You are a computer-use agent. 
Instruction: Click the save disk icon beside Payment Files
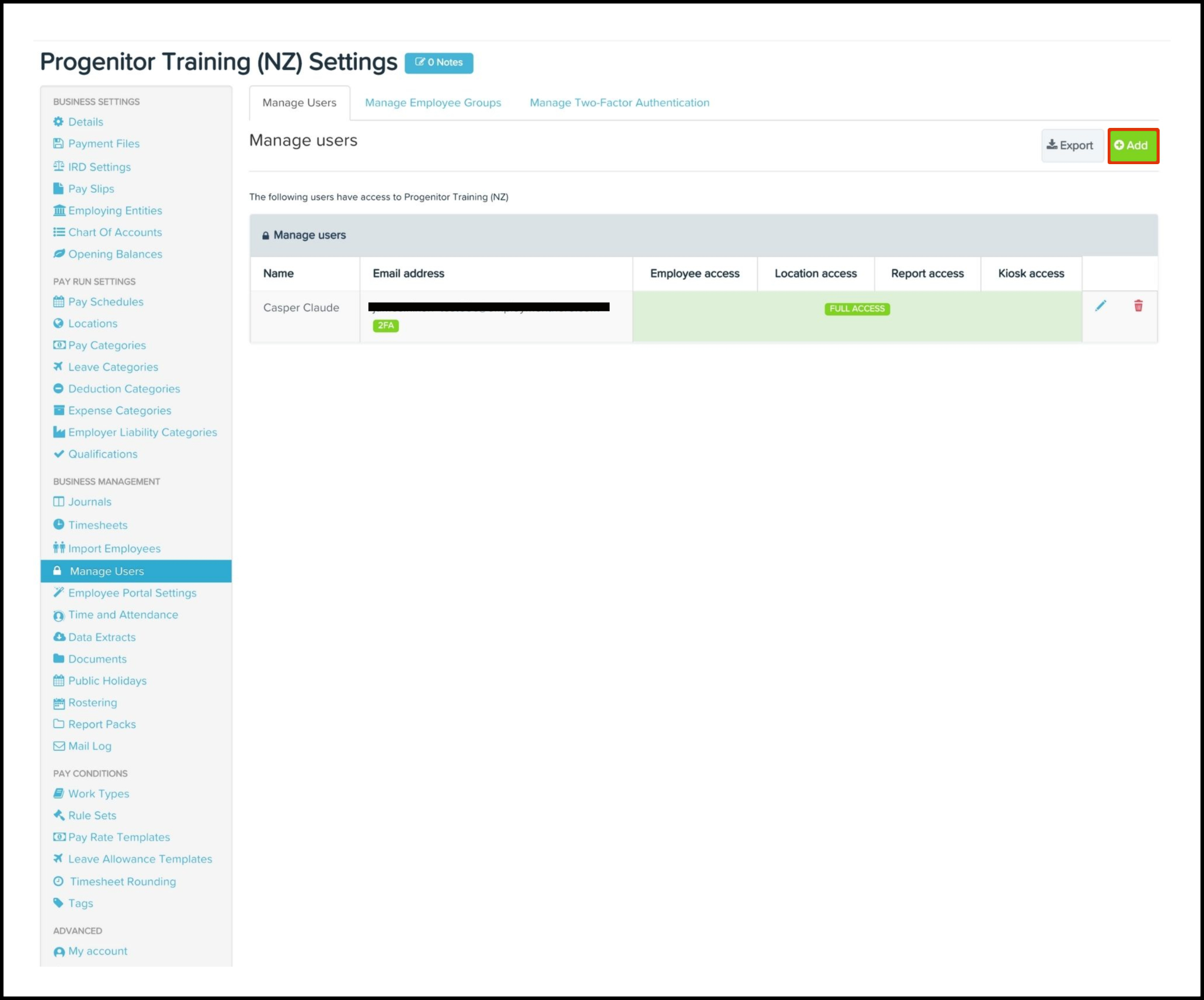[x=58, y=143]
